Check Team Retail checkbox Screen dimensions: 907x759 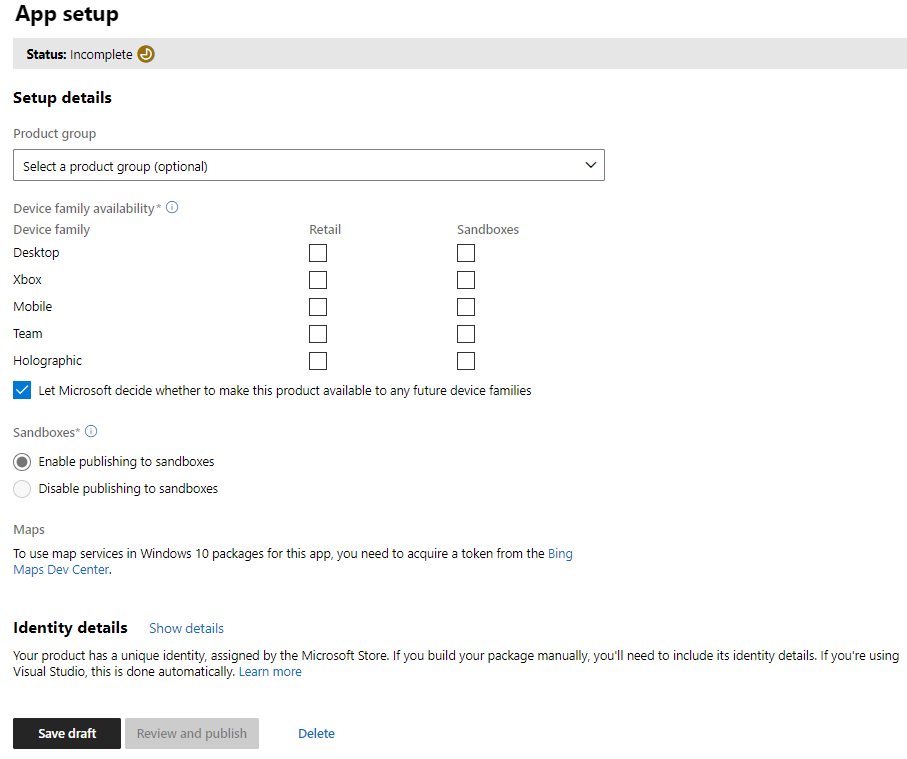(318, 334)
